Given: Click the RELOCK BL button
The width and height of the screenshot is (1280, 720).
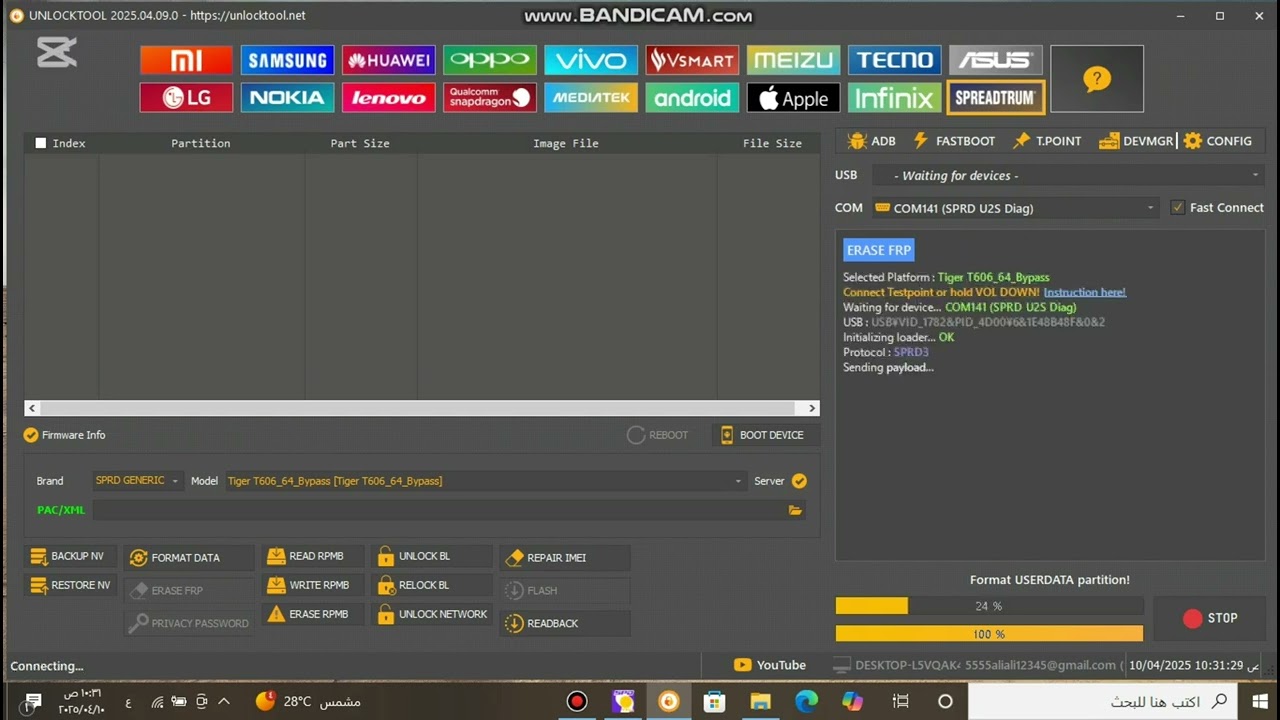Looking at the screenshot, I should coord(432,585).
